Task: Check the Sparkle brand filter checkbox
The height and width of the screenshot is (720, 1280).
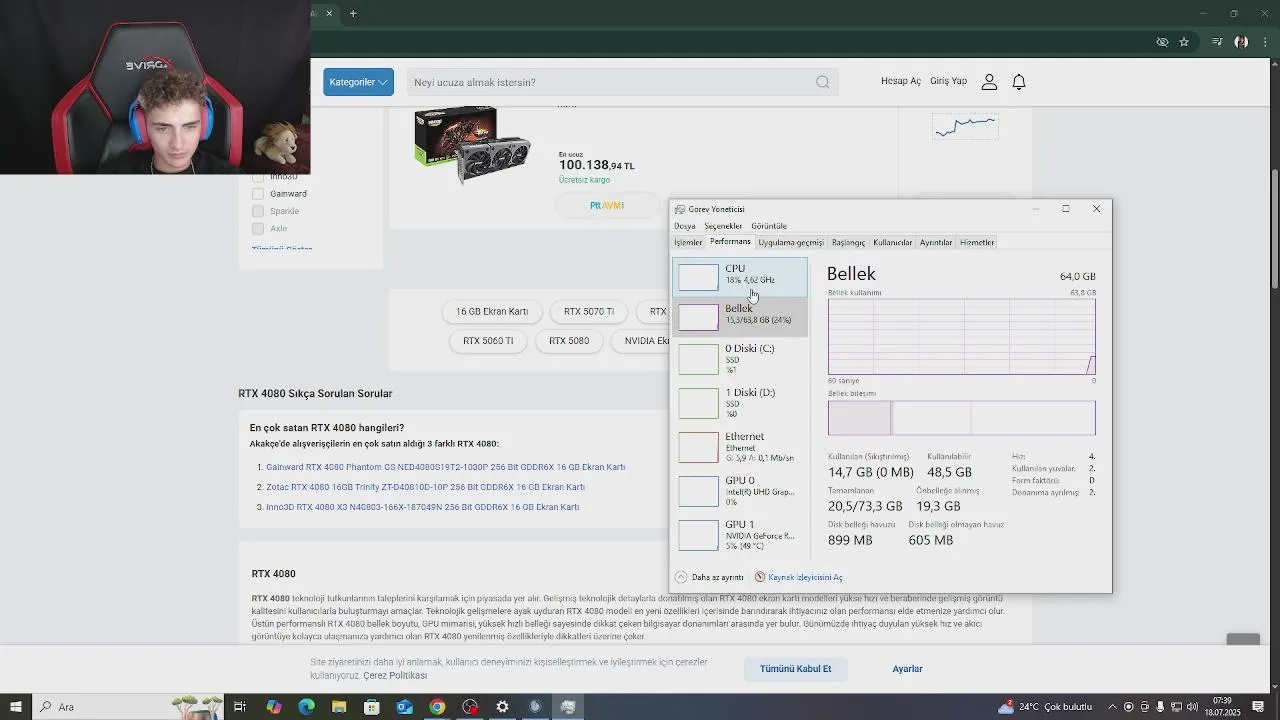Action: (x=258, y=211)
